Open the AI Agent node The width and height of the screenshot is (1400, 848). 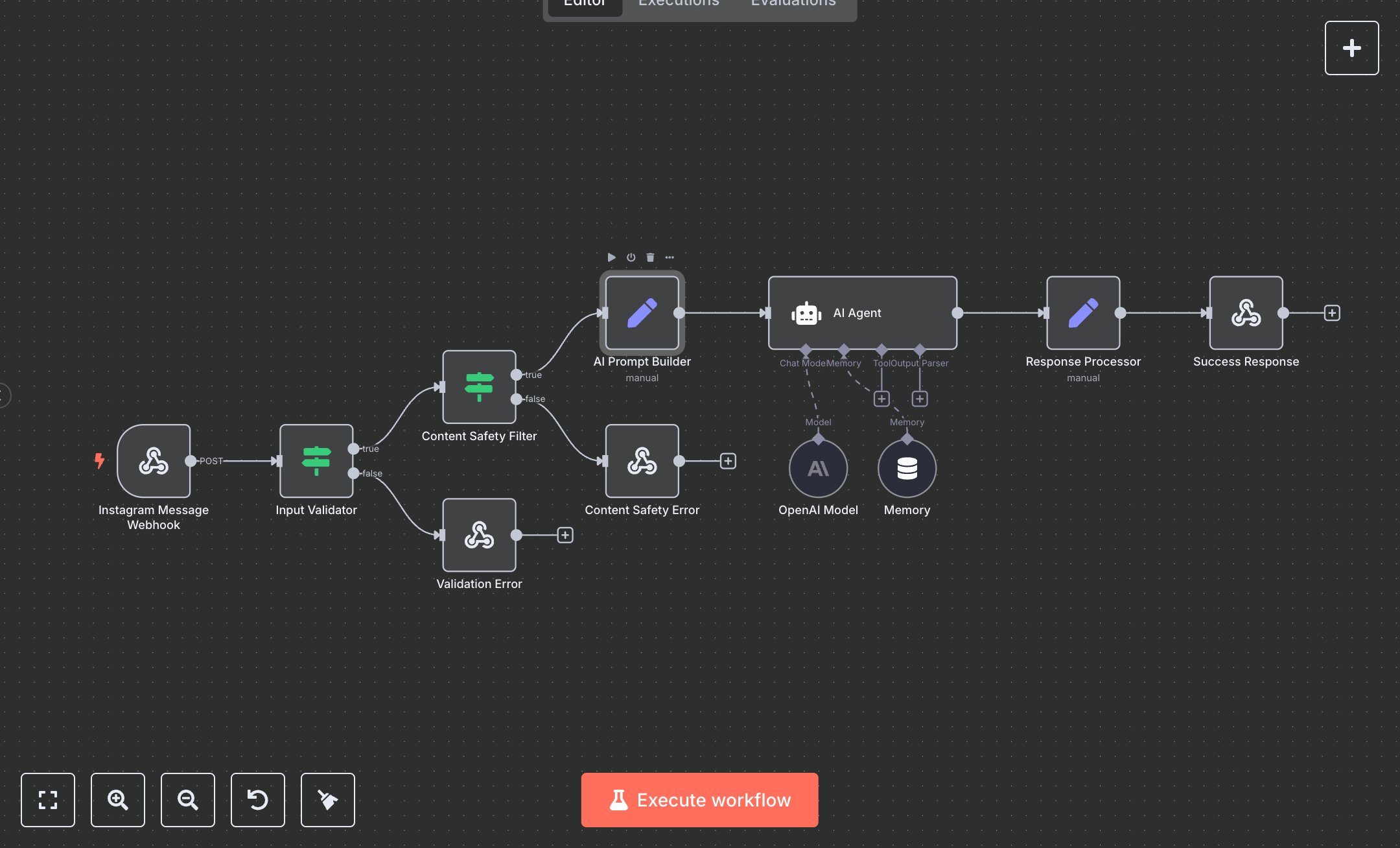tap(862, 313)
